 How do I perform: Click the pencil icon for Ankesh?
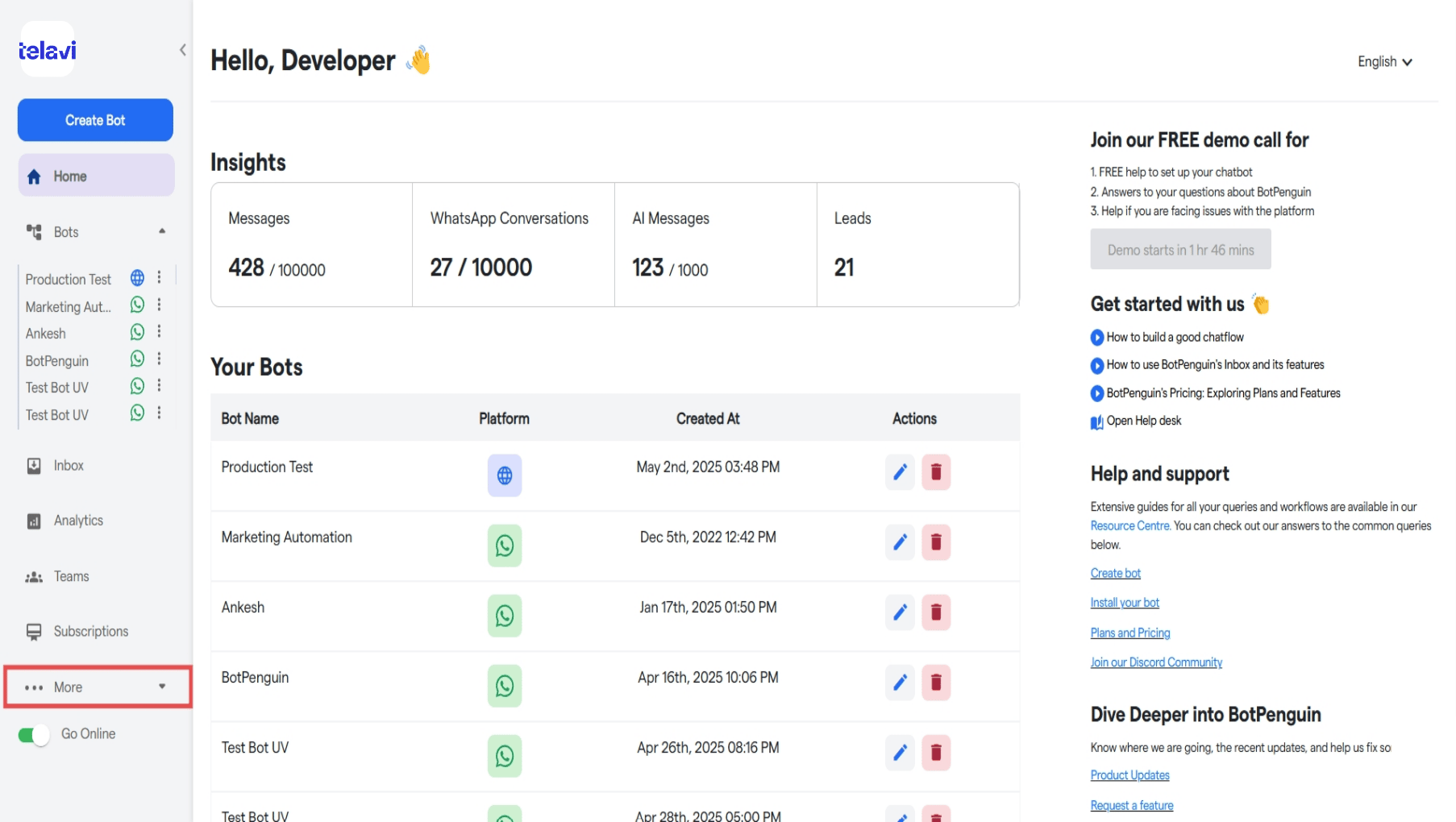click(x=900, y=612)
